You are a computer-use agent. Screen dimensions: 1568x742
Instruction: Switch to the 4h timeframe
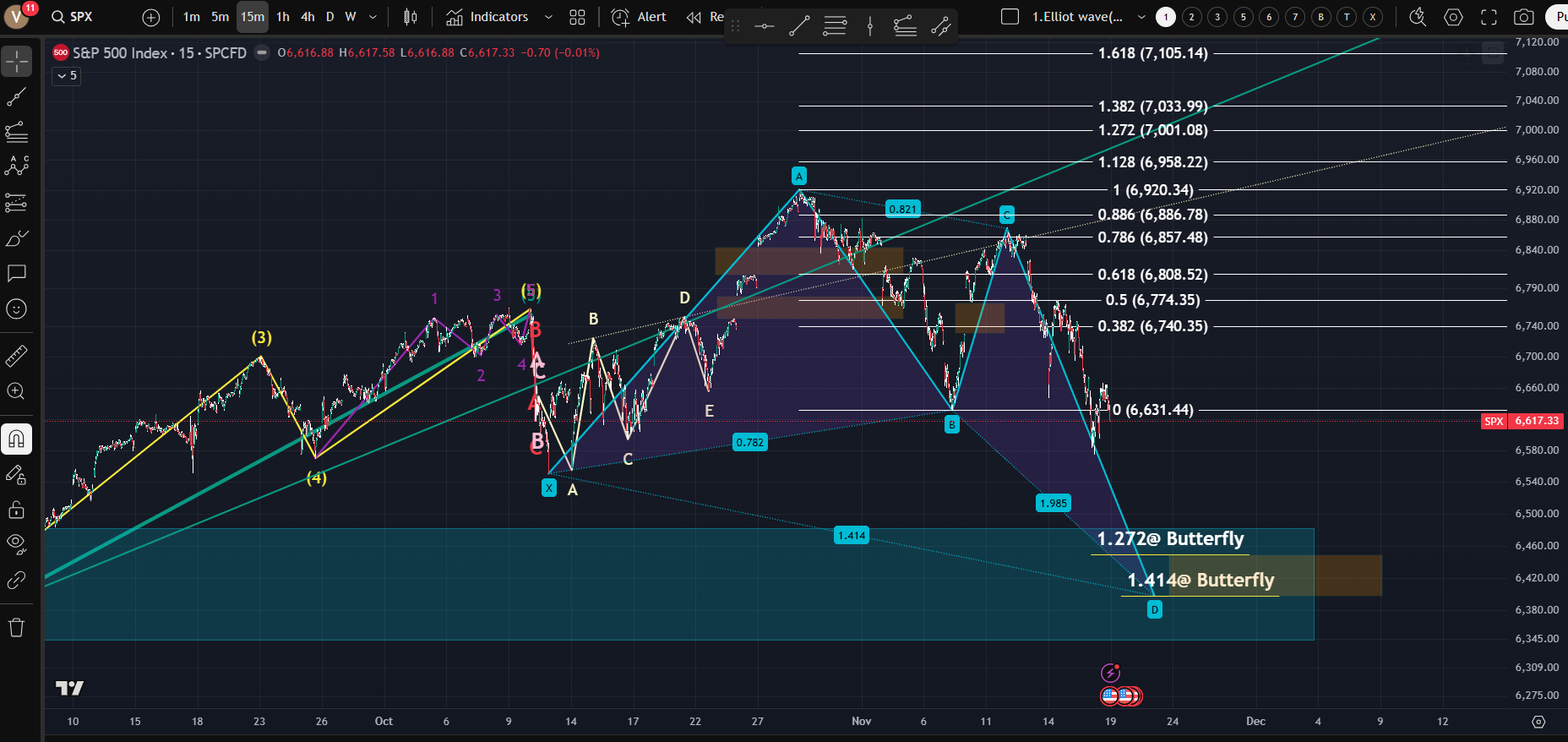coord(308,17)
